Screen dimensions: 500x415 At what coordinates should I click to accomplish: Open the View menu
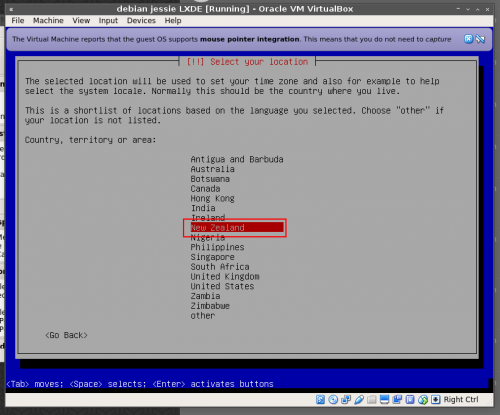tap(81, 21)
